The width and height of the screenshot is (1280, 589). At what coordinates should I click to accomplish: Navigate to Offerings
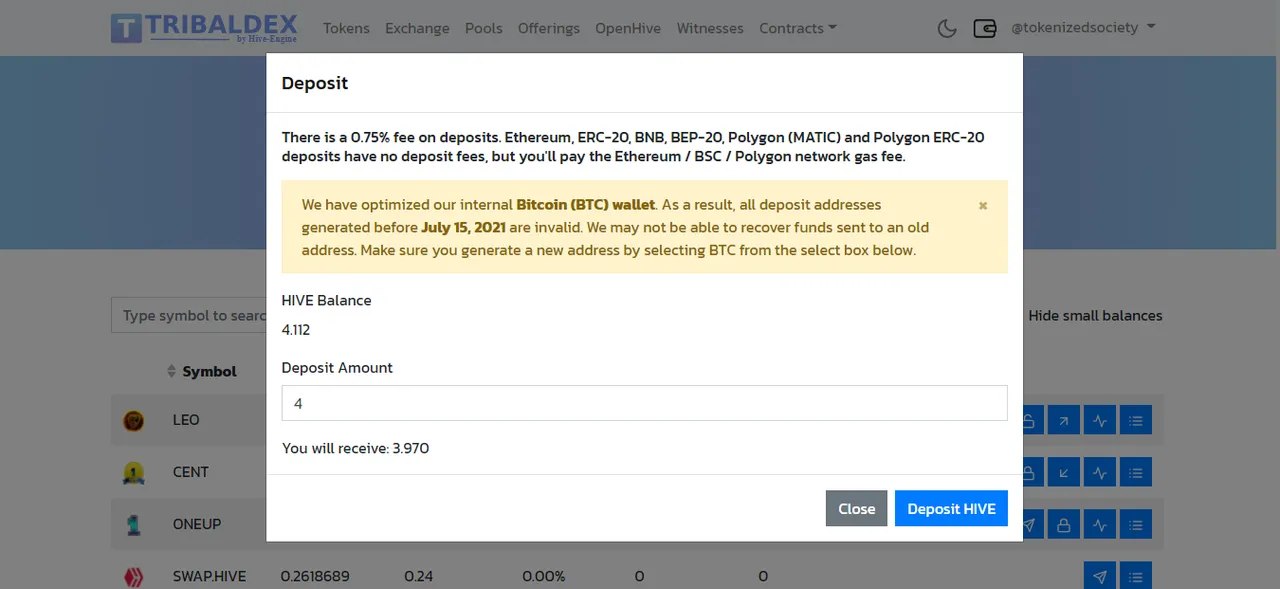click(549, 28)
